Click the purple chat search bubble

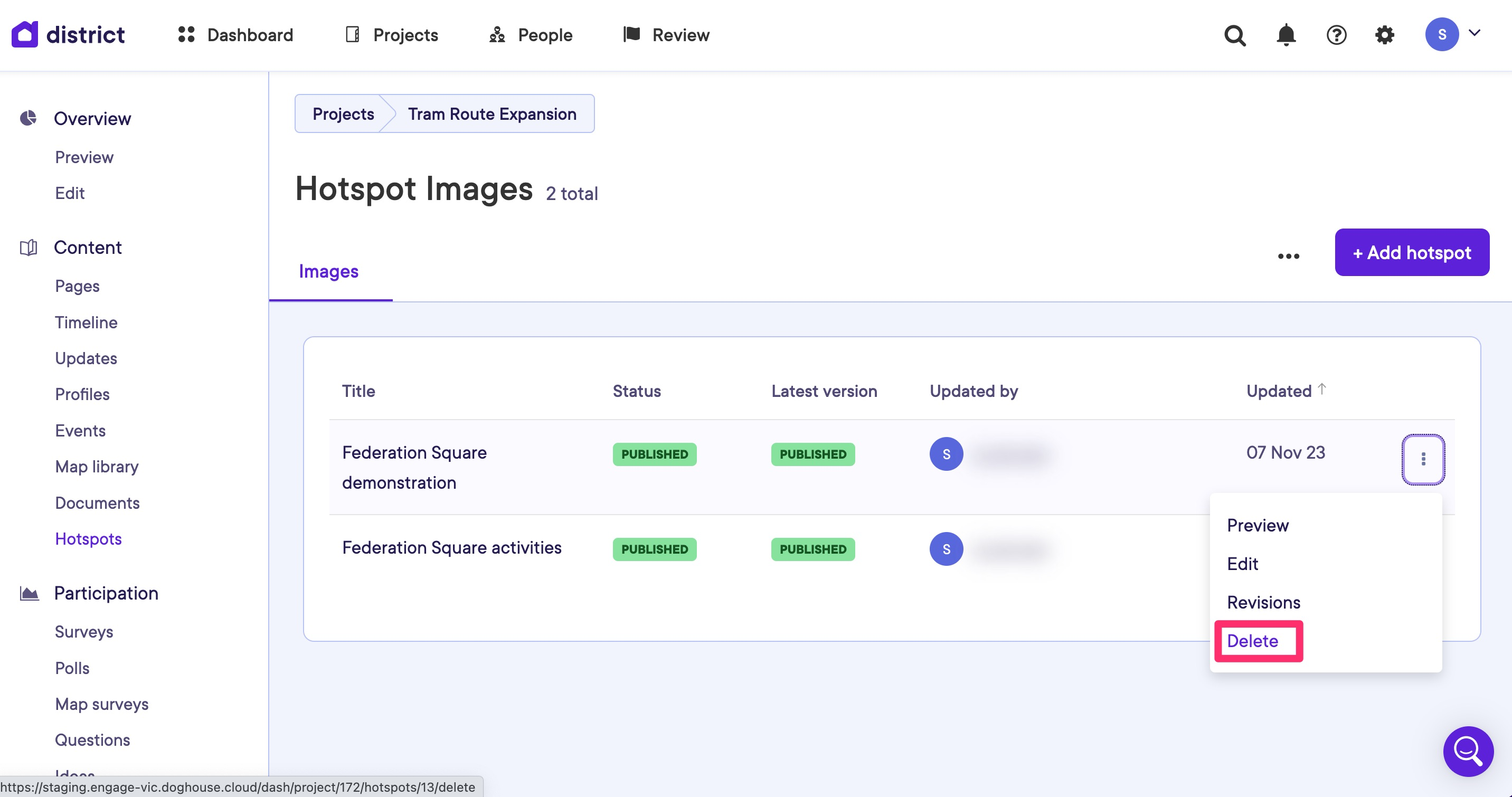(x=1468, y=751)
